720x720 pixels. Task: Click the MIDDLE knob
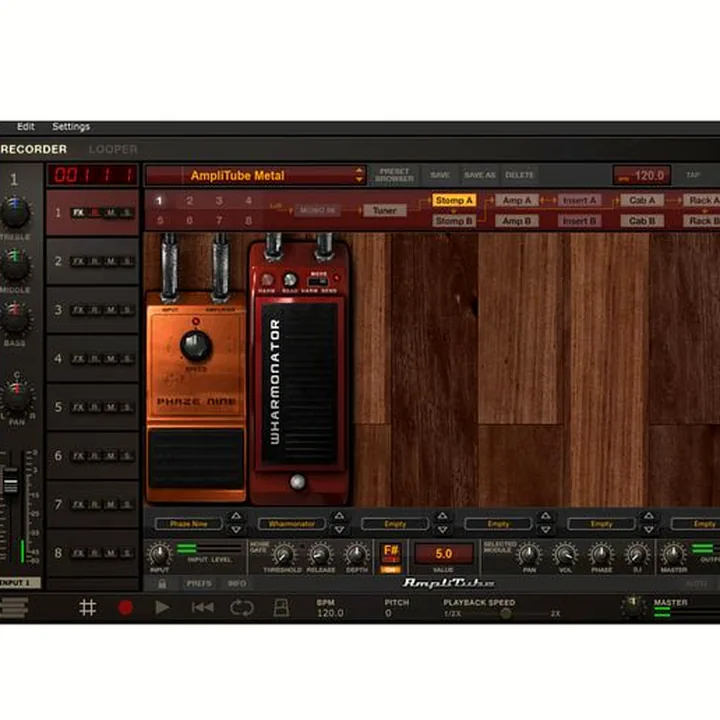[15, 266]
